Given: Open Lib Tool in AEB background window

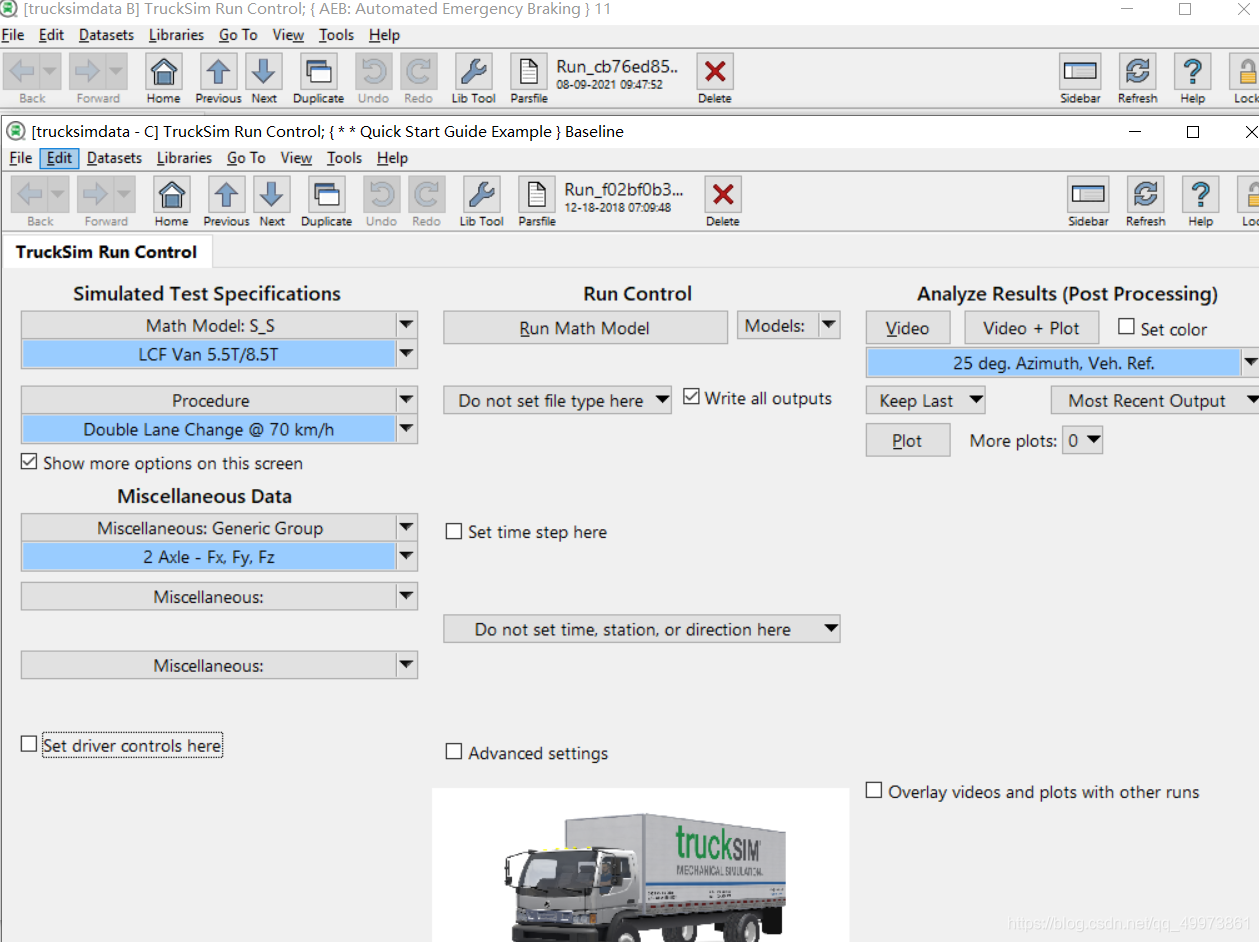Looking at the screenshot, I should [473, 71].
